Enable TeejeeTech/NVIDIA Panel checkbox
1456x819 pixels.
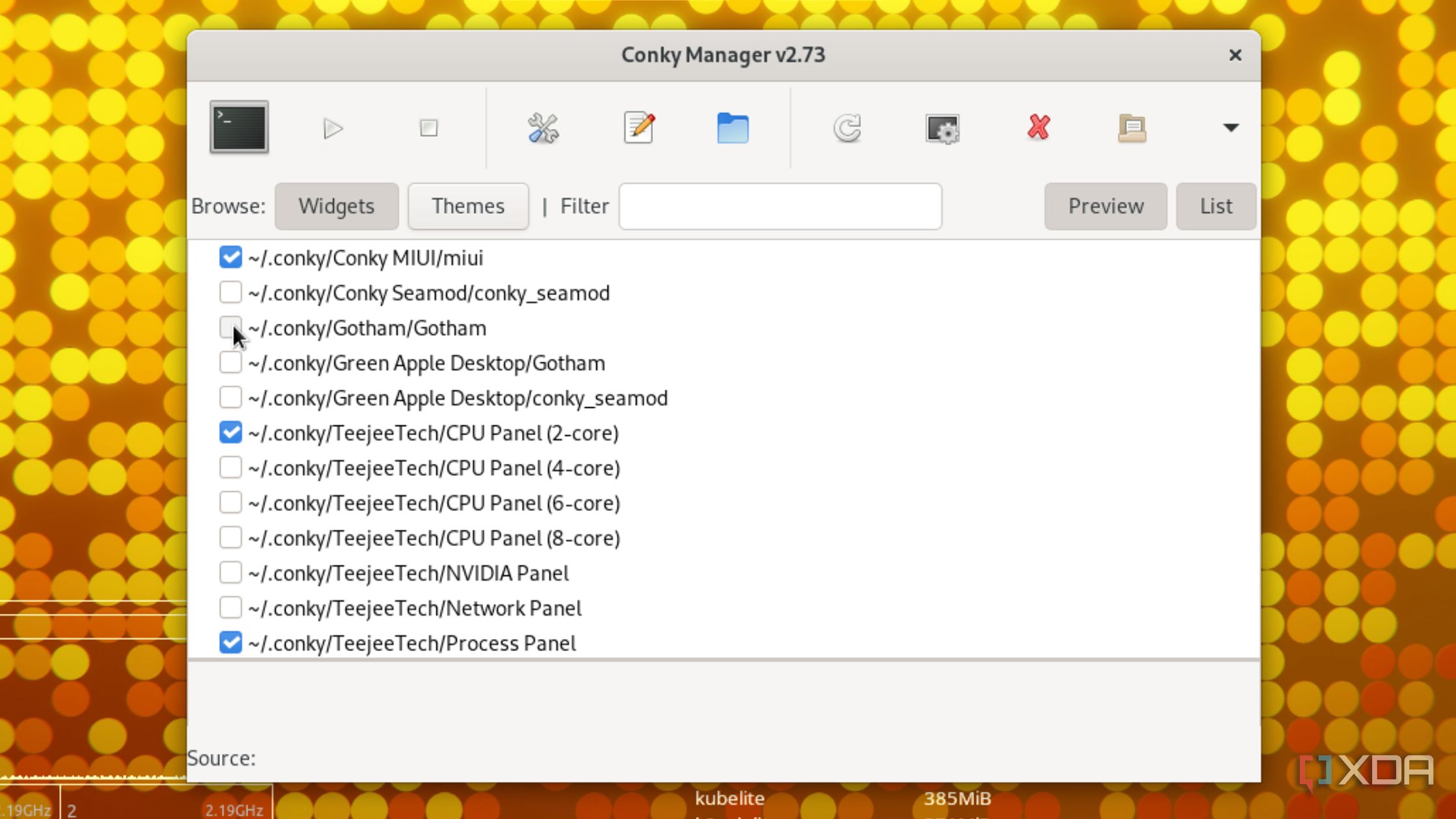pos(230,573)
